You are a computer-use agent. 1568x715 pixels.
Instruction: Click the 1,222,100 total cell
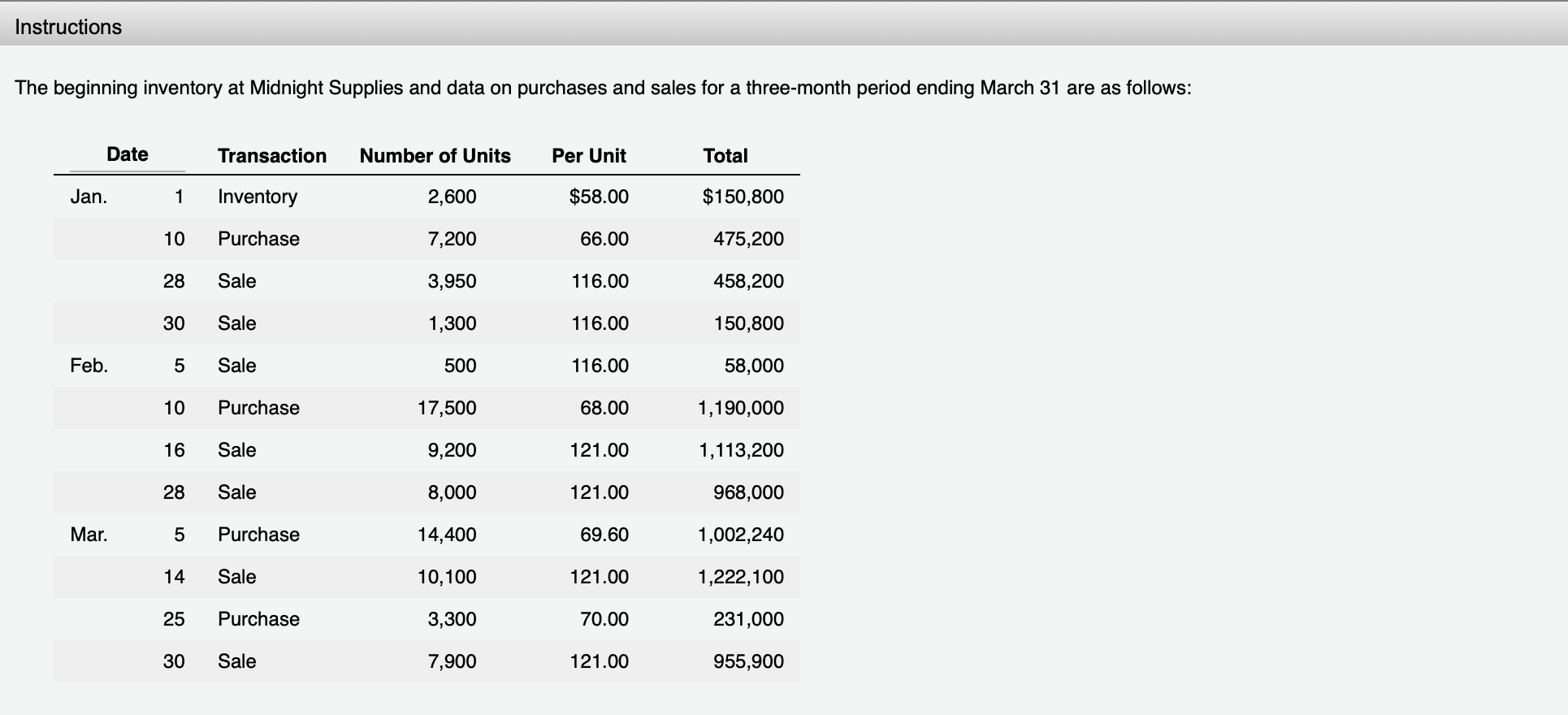coord(741,577)
